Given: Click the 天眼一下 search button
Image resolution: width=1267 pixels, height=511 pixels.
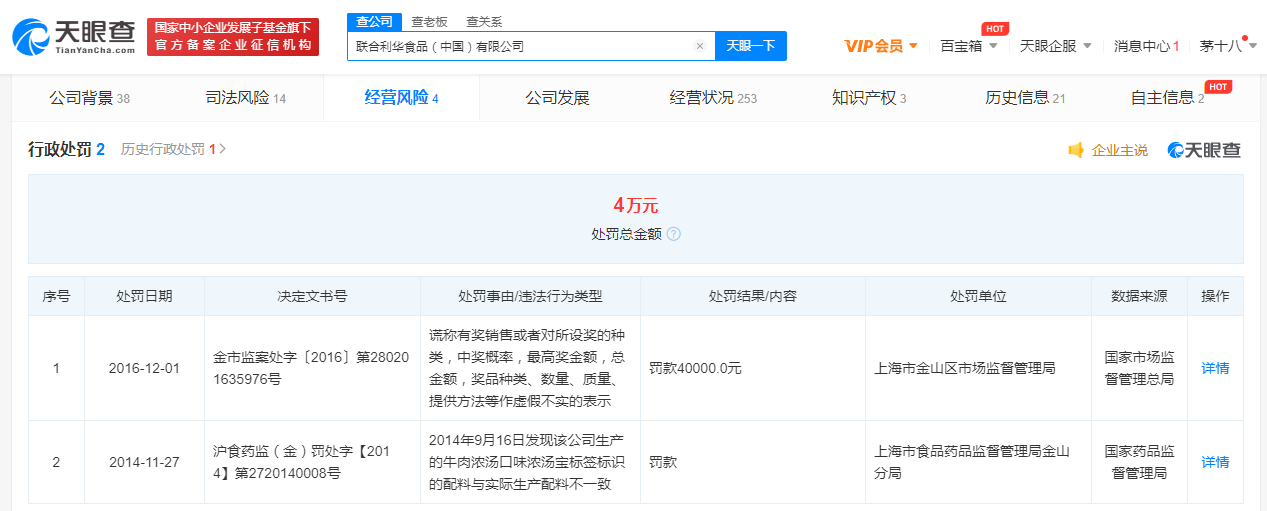Looking at the screenshot, I should pyautogui.click(x=751, y=46).
